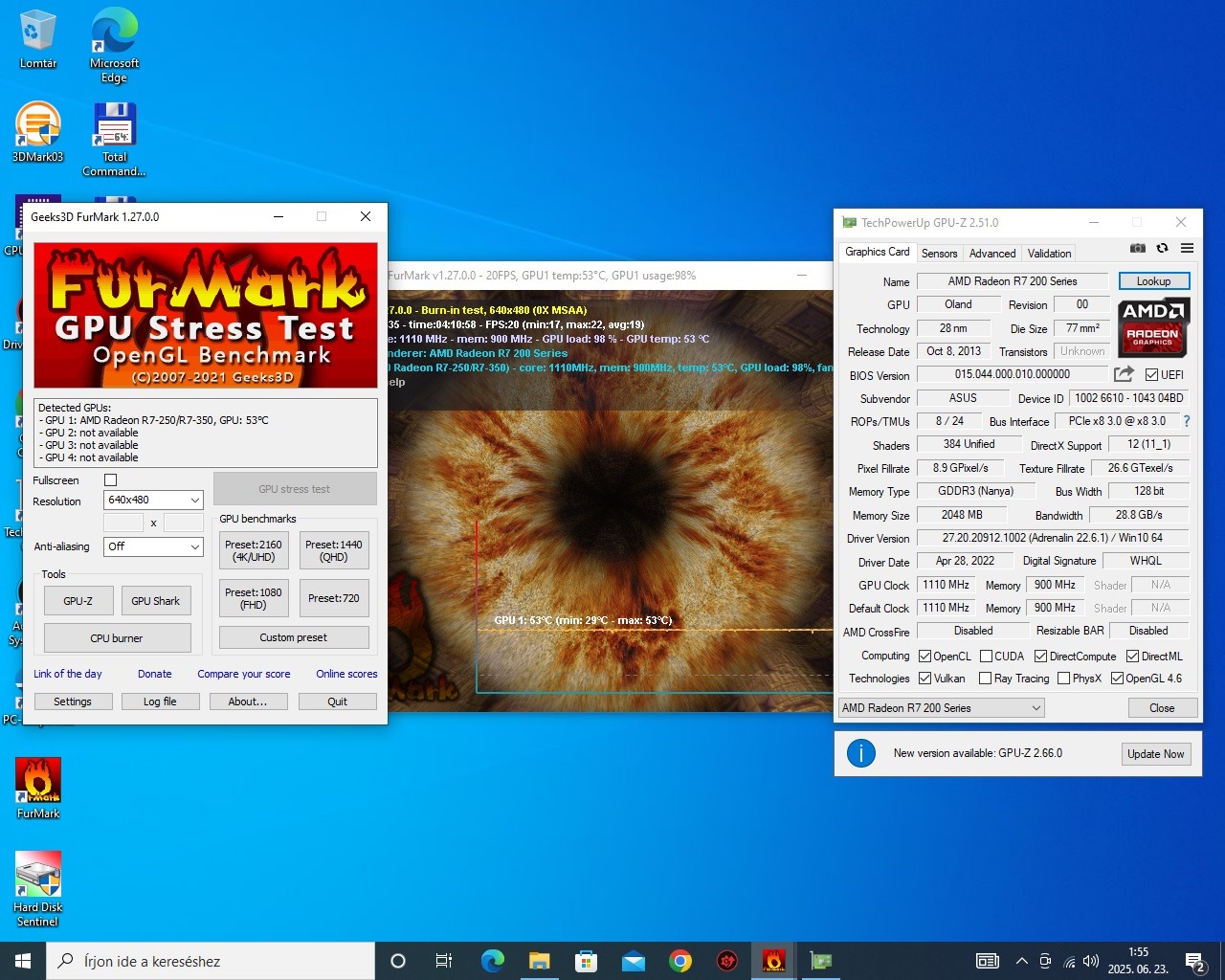Switch to the Advanced tab
1225x980 pixels.
click(x=992, y=254)
